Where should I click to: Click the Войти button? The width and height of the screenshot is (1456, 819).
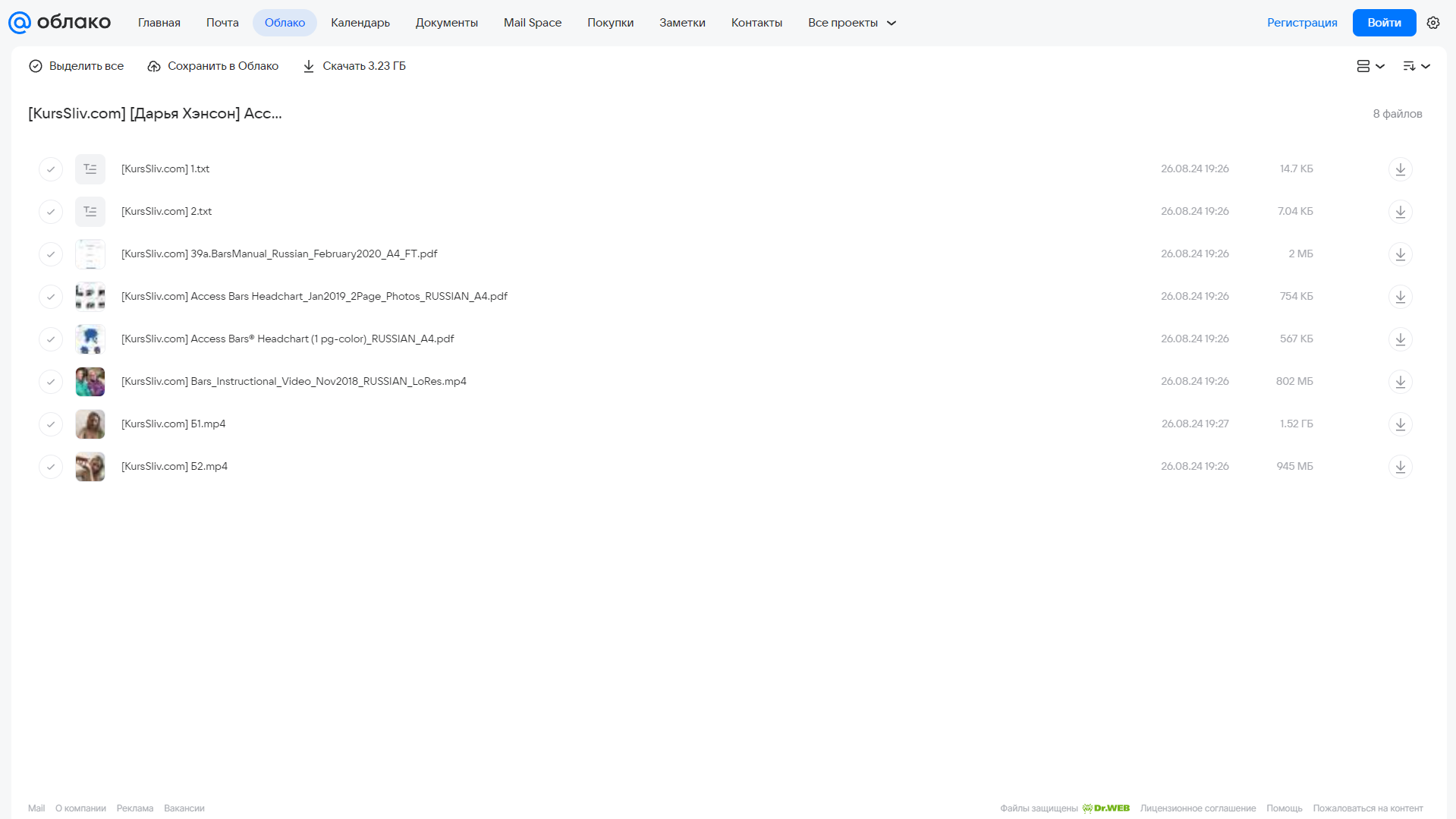pyautogui.click(x=1384, y=23)
